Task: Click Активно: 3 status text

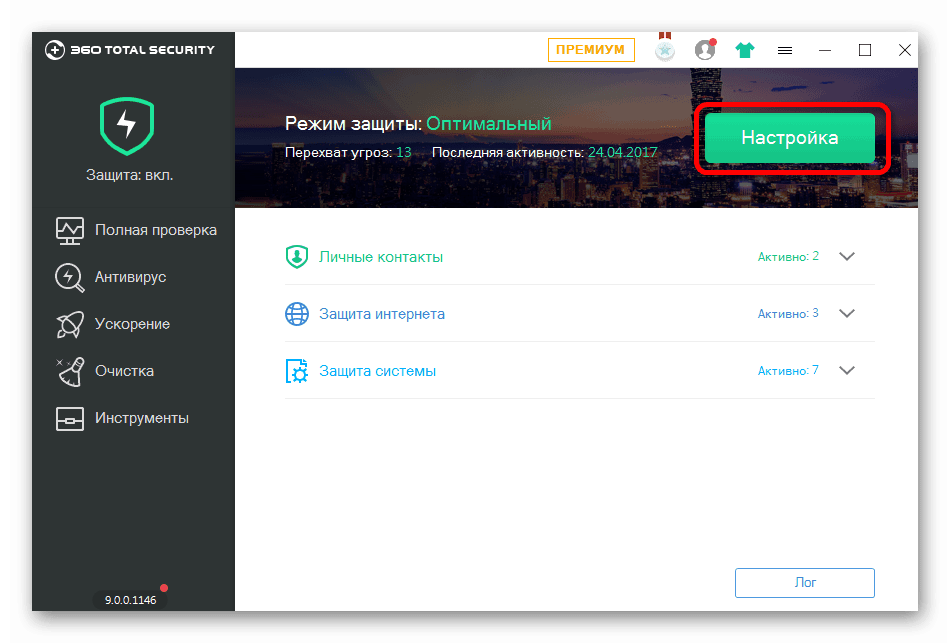Action: click(x=788, y=314)
